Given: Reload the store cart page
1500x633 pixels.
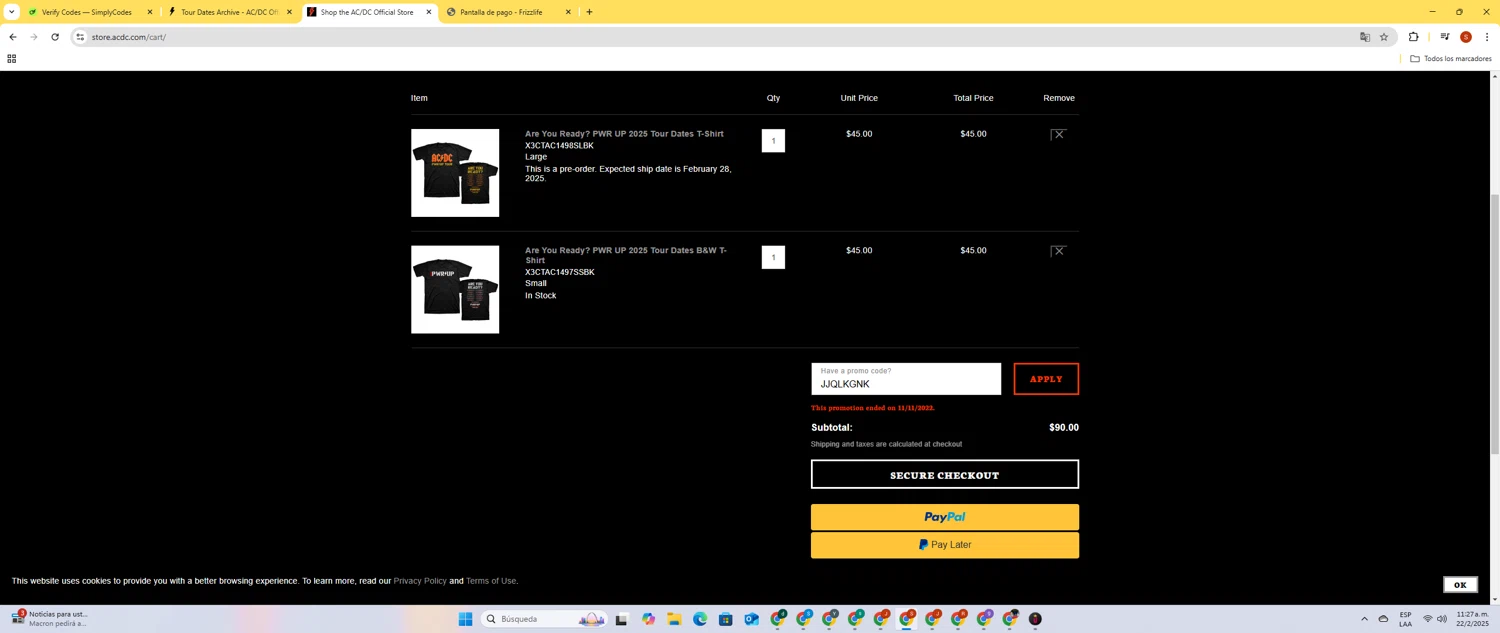Looking at the screenshot, I should coord(55,37).
